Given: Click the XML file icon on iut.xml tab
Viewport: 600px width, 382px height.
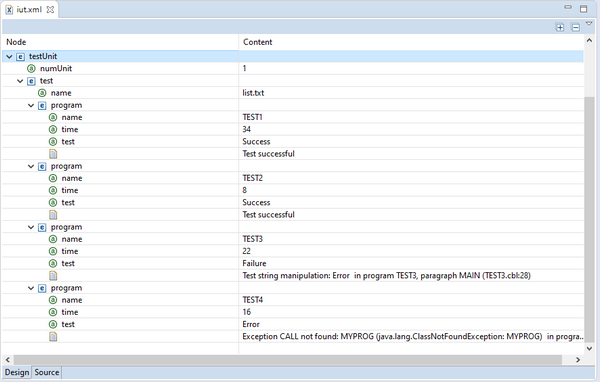Looking at the screenshot, I should [x=9, y=10].
